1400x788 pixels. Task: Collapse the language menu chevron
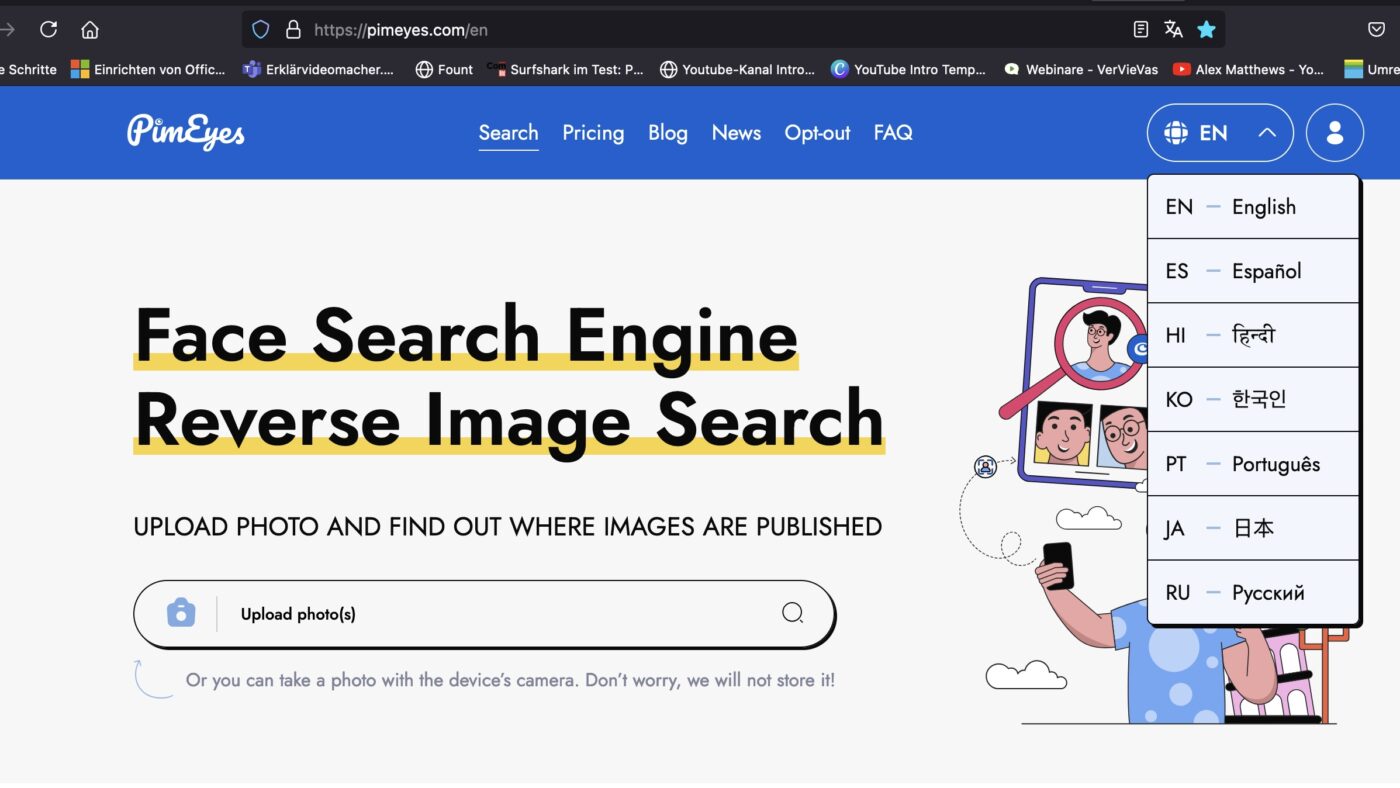[1267, 133]
